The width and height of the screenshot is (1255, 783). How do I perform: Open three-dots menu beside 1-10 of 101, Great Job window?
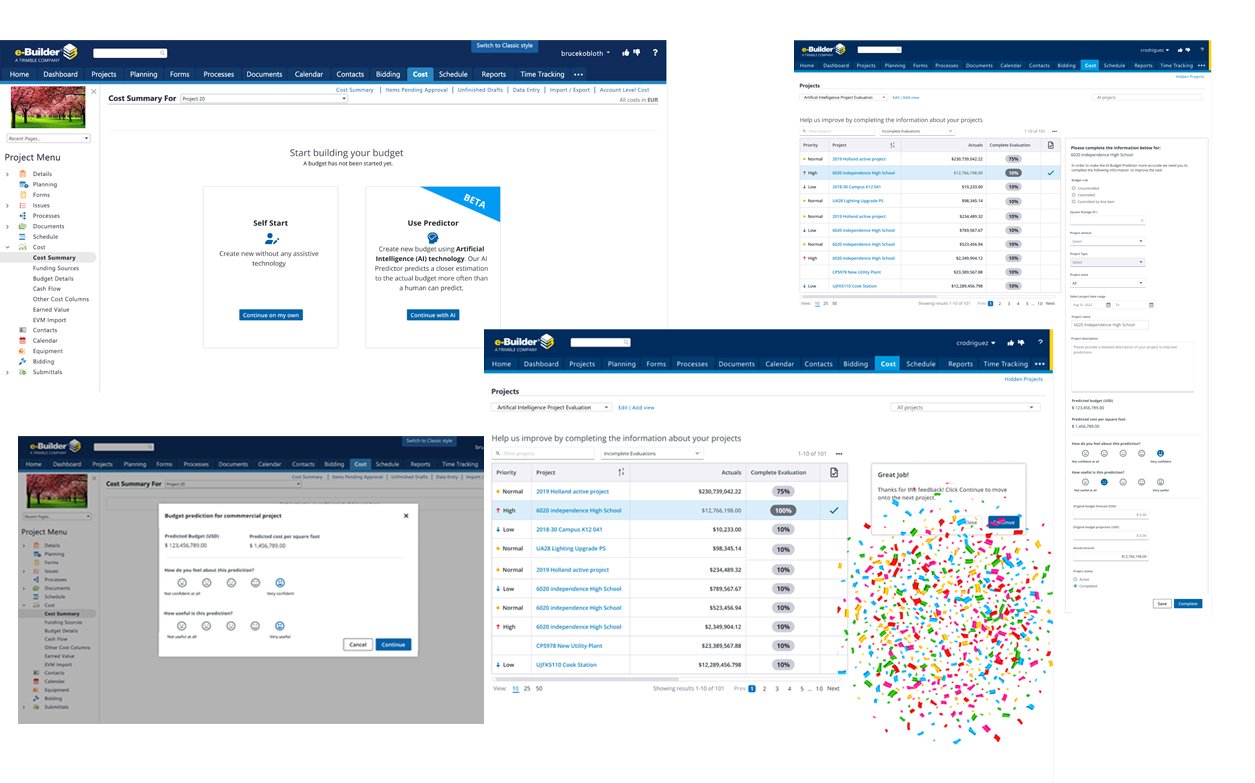[839, 453]
